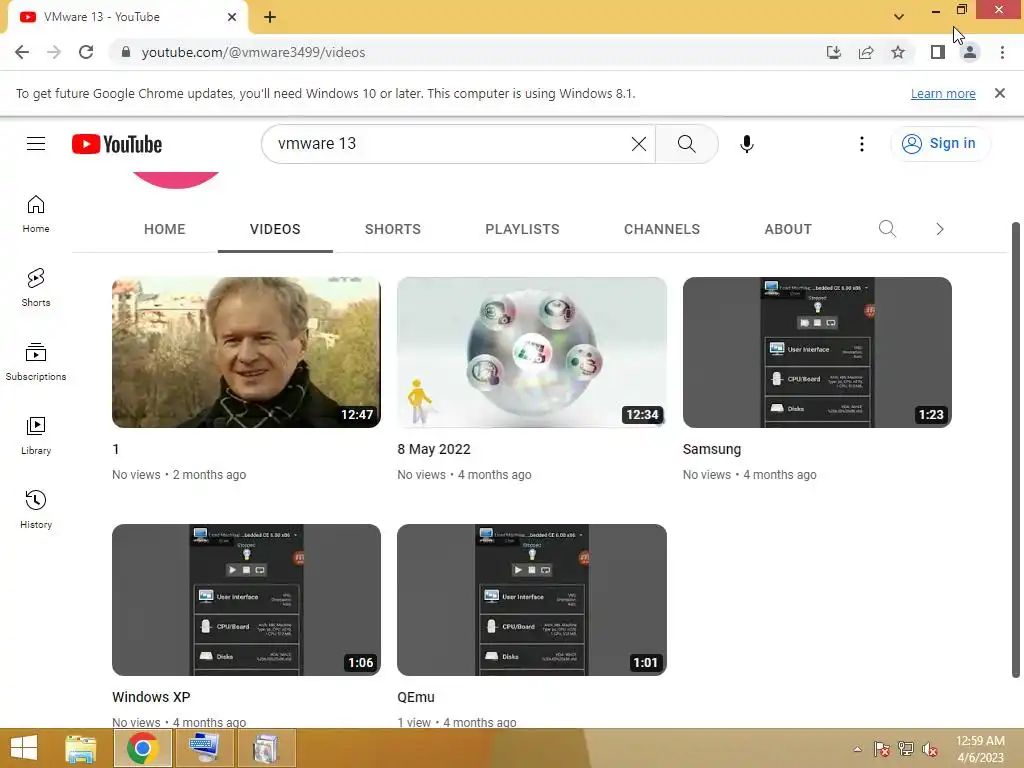Go to Home in the sidebar
The image size is (1024, 768).
click(x=36, y=214)
